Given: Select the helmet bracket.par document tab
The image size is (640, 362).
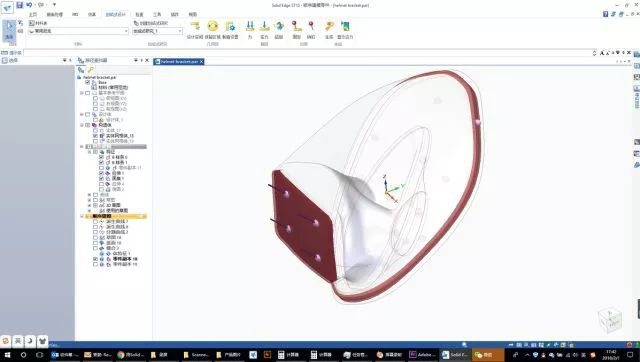Looking at the screenshot, I should pos(179,62).
